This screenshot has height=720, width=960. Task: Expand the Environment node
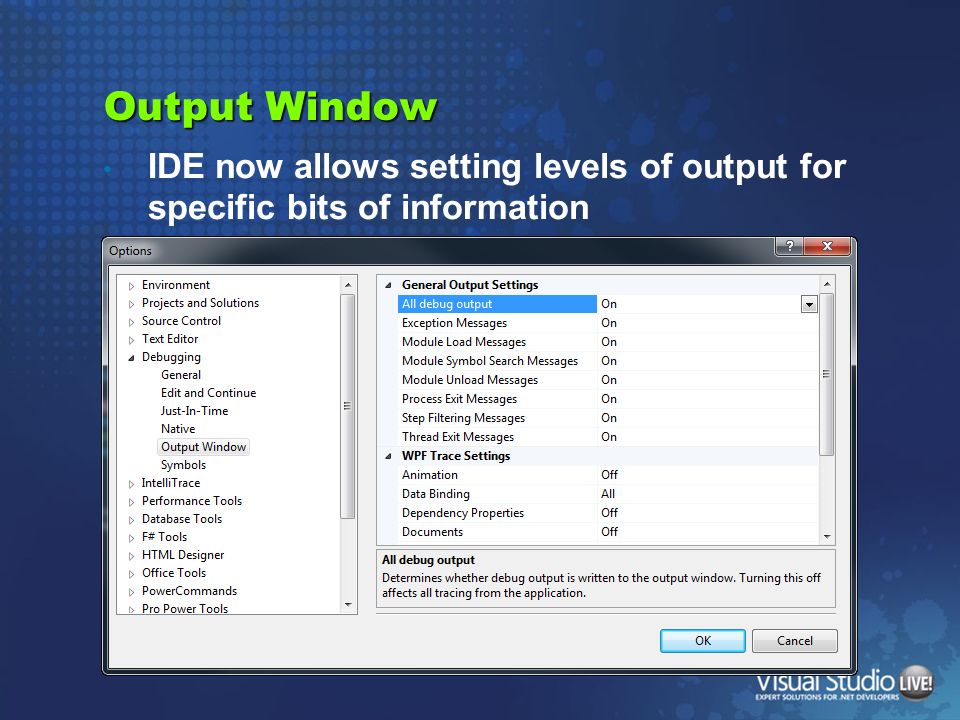click(x=131, y=286)
